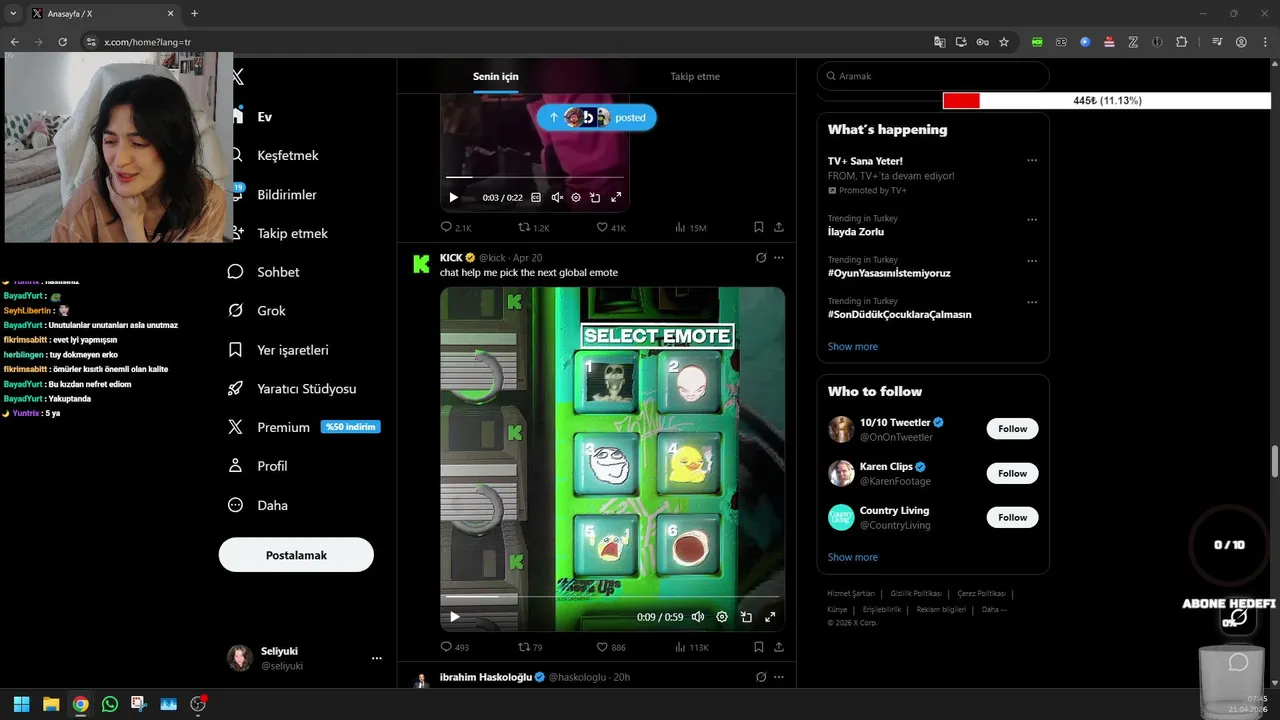Open options for #OyunYasasınıİstemiyoruz trend

pyautogui.click(x=1032, y=261)
